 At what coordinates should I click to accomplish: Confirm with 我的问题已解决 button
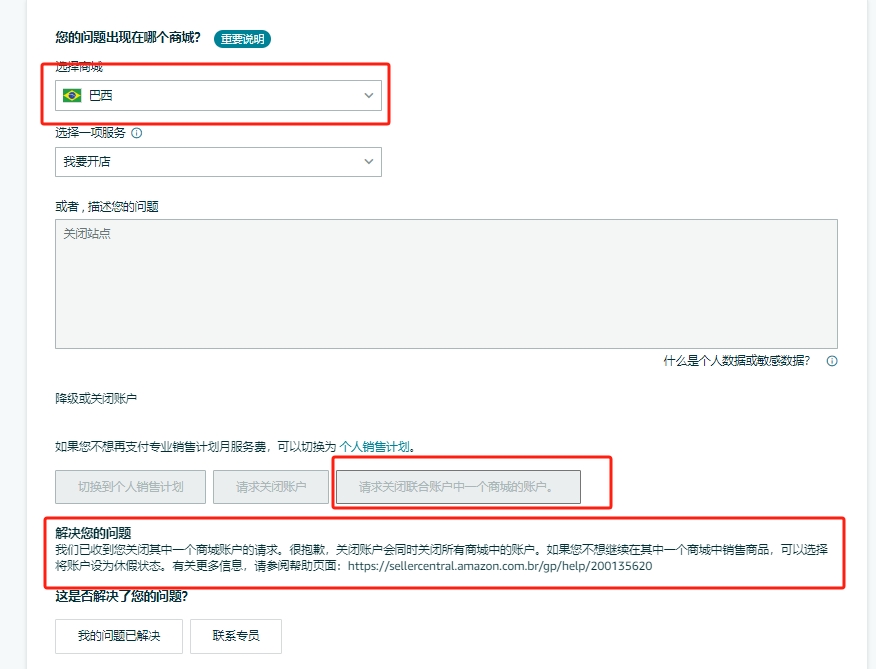119,635
